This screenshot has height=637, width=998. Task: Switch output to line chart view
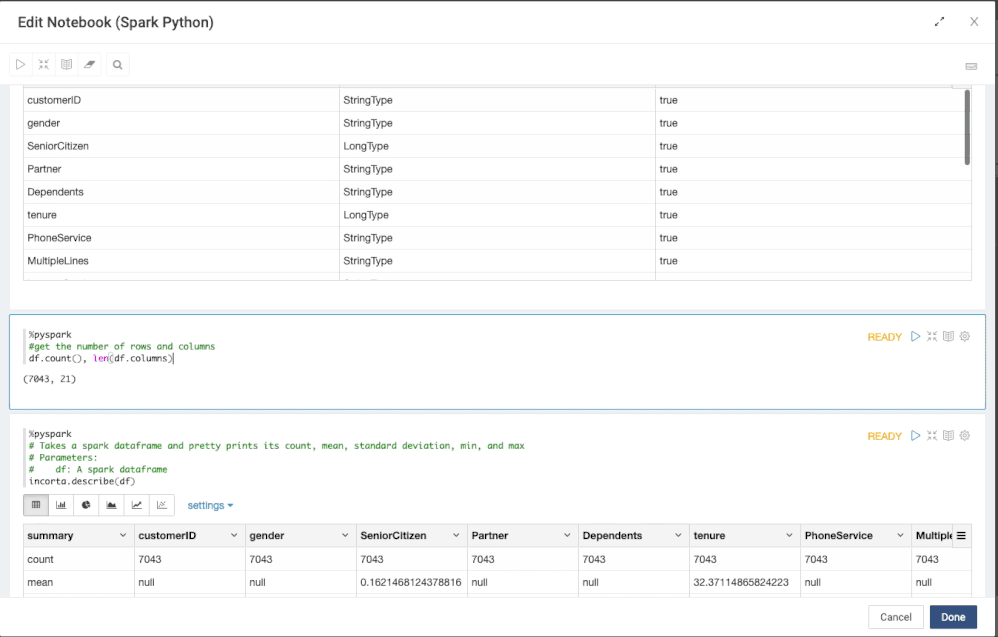[136, 505]
